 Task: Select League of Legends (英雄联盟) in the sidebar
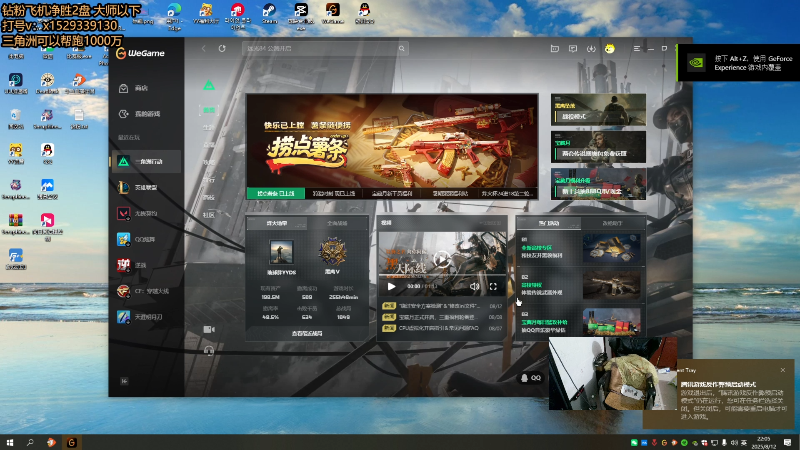tap(146, 187)
